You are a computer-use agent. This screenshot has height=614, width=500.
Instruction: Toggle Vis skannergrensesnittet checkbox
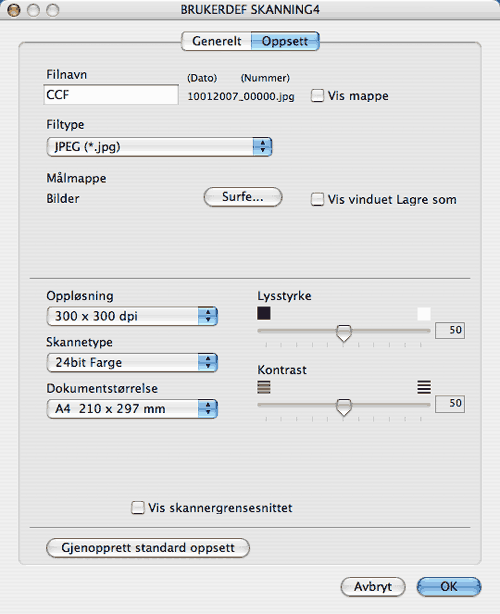point(137,507)
